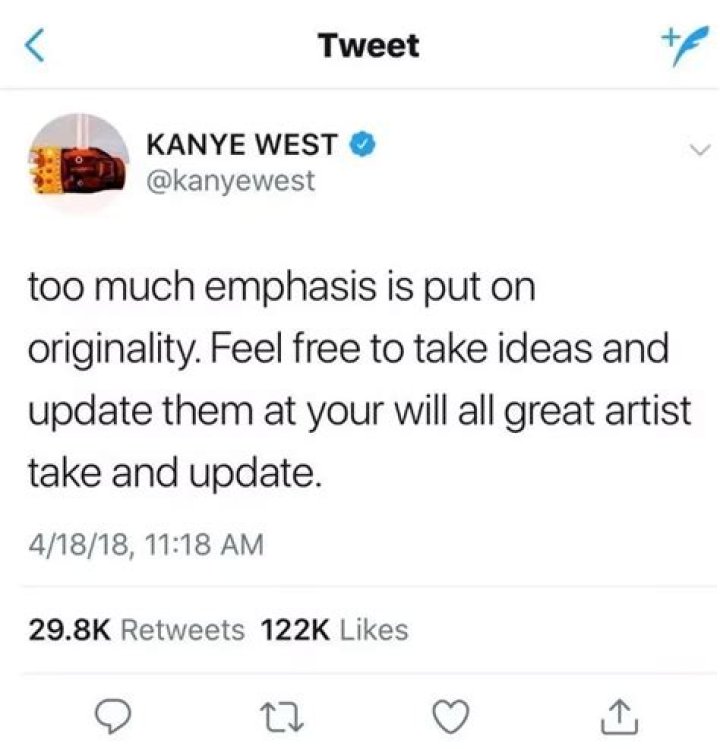
Task: Compose a new tweet with feather icon
Action: click(684, 45)
